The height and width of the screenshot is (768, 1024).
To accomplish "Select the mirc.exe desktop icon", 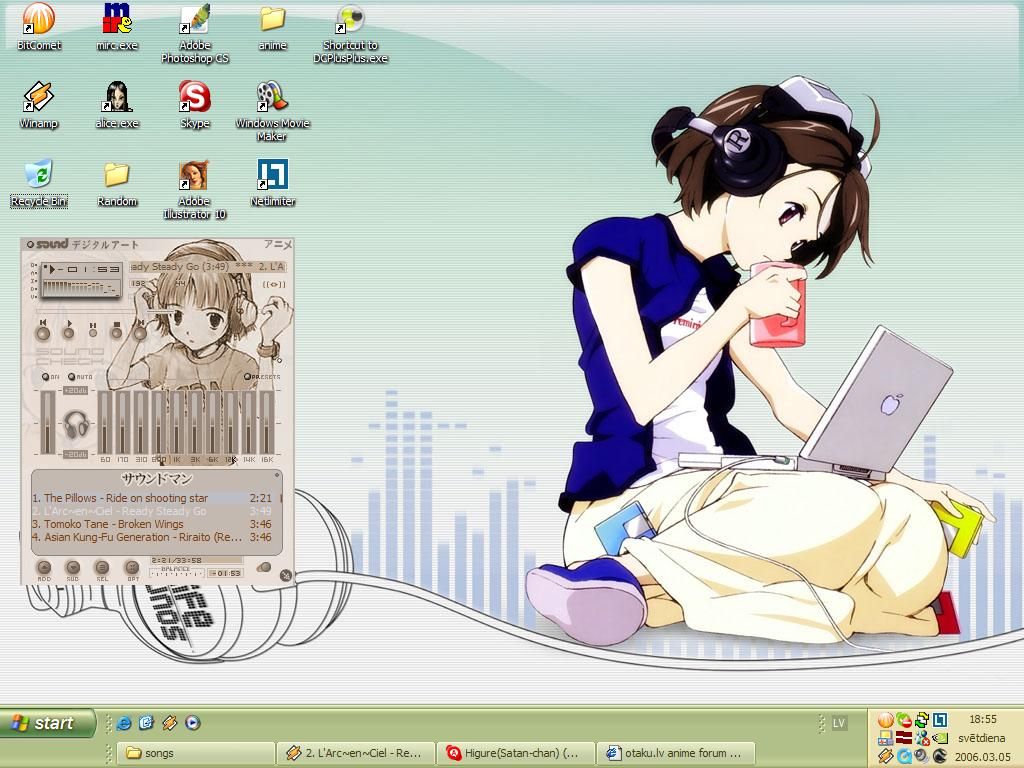I will click(x=117, y=27).
